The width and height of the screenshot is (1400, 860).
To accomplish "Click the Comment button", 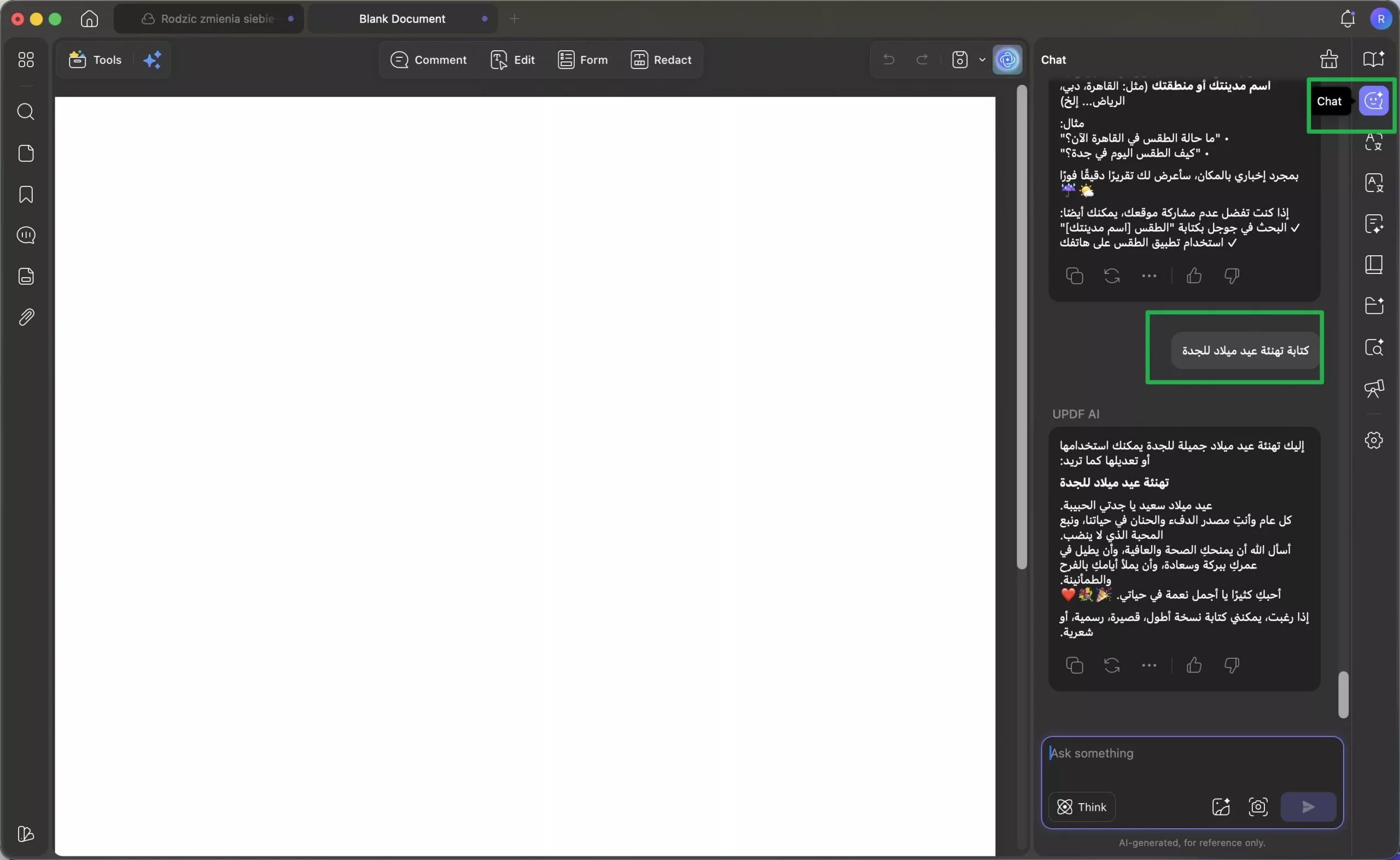I will [x=428, y=60].
